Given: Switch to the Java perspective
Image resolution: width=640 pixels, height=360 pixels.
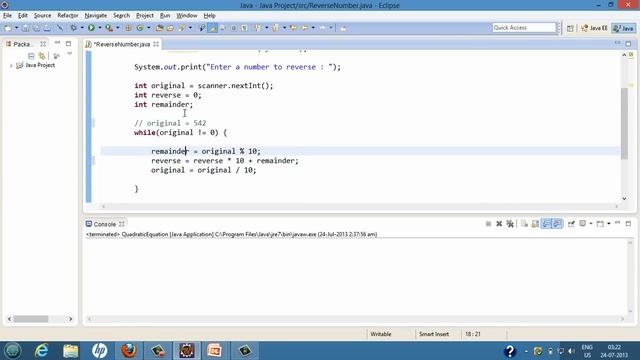Looking at the screenshot, I should pyautogui.click(x=624, y=28).
